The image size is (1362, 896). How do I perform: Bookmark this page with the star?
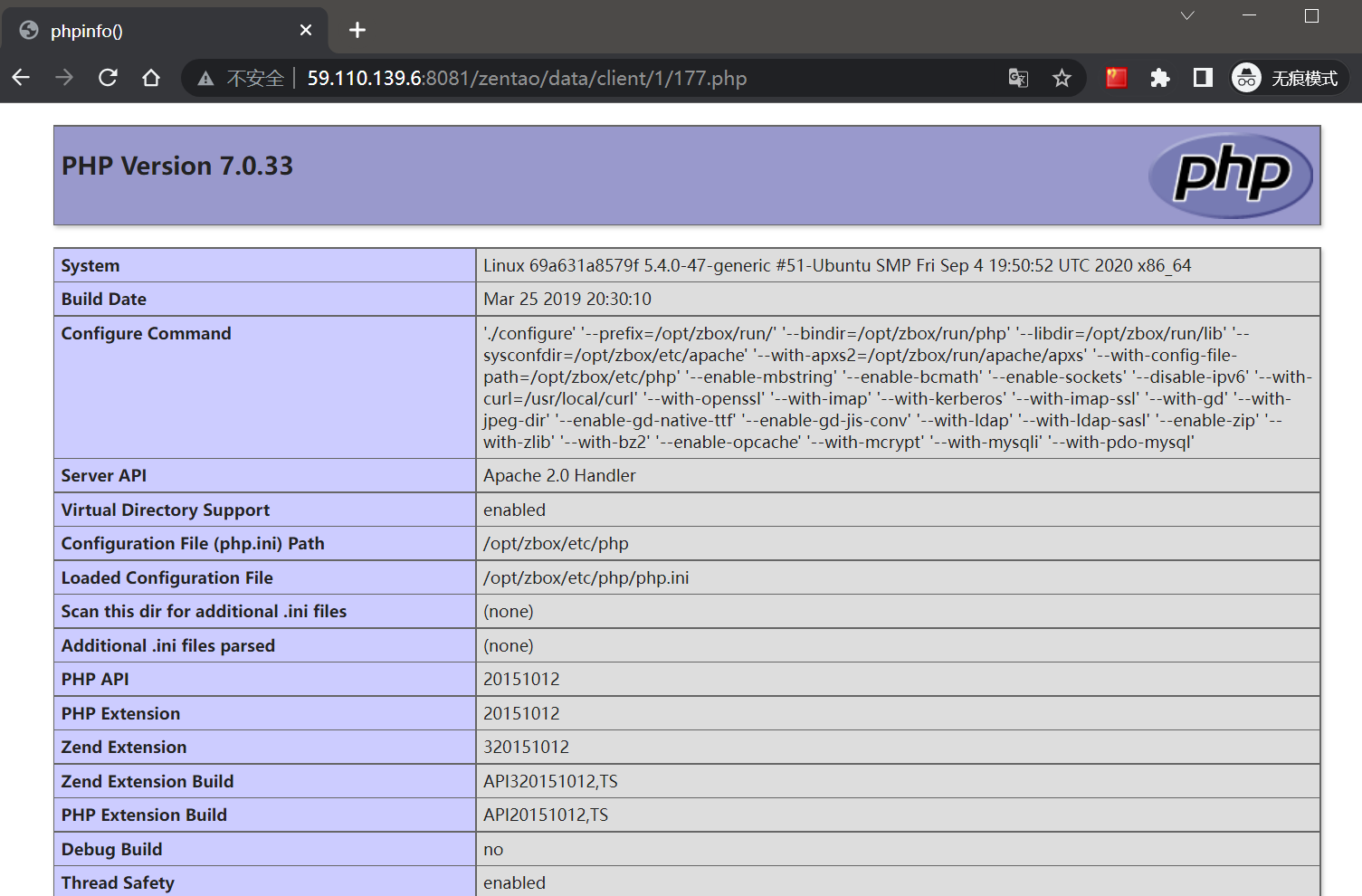(1062, 79)
